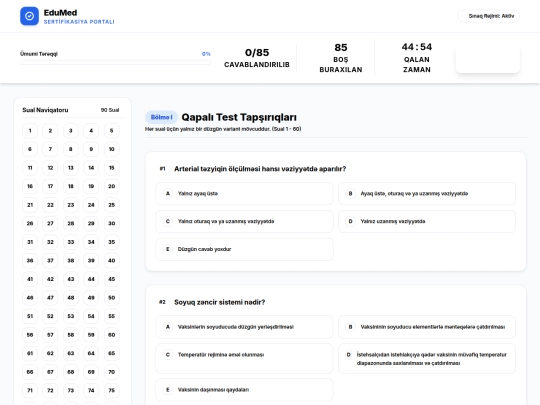Click the 44:54 remaining time counter
Image resolution: width=540 pixels, height=405 pixels.
(x=417, y=47)
